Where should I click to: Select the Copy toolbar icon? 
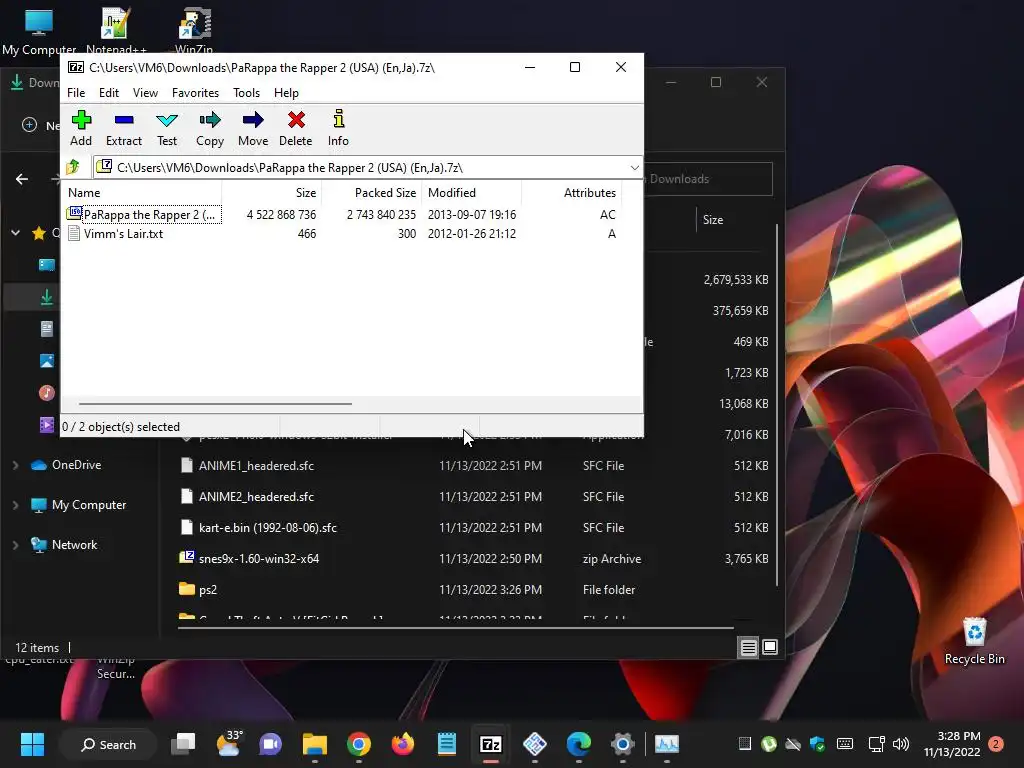point(210,128)
